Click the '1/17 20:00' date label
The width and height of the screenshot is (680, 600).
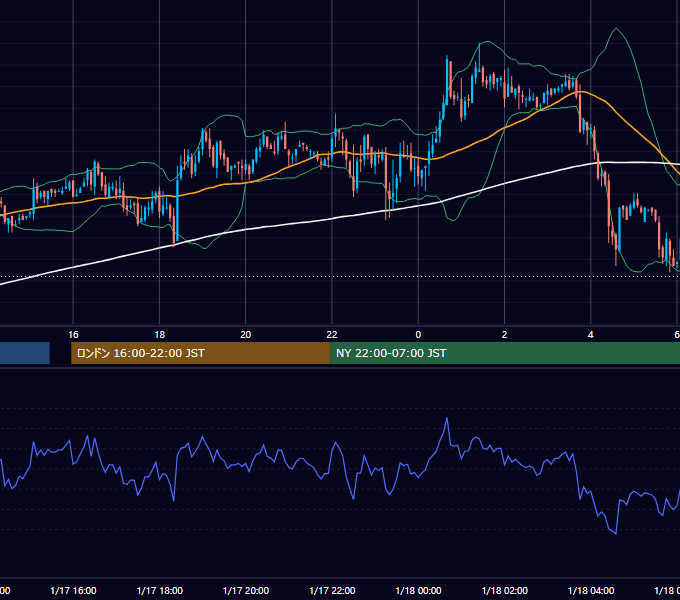(245, 590)
